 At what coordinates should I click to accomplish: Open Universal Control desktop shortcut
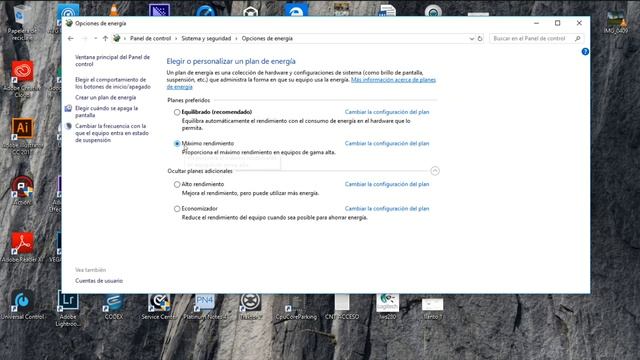(22, 305)
